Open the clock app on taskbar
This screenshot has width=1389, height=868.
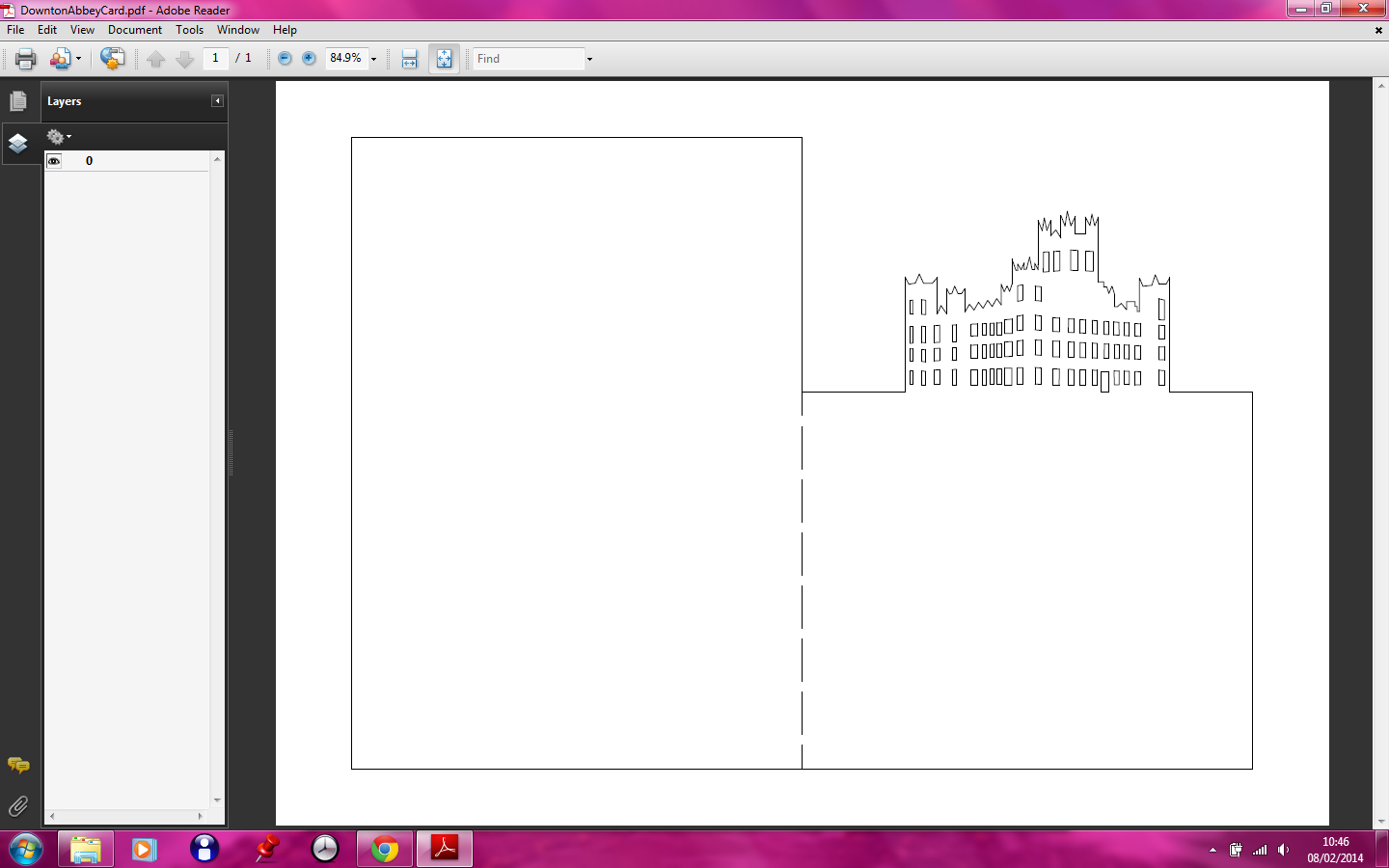point(325,850)
